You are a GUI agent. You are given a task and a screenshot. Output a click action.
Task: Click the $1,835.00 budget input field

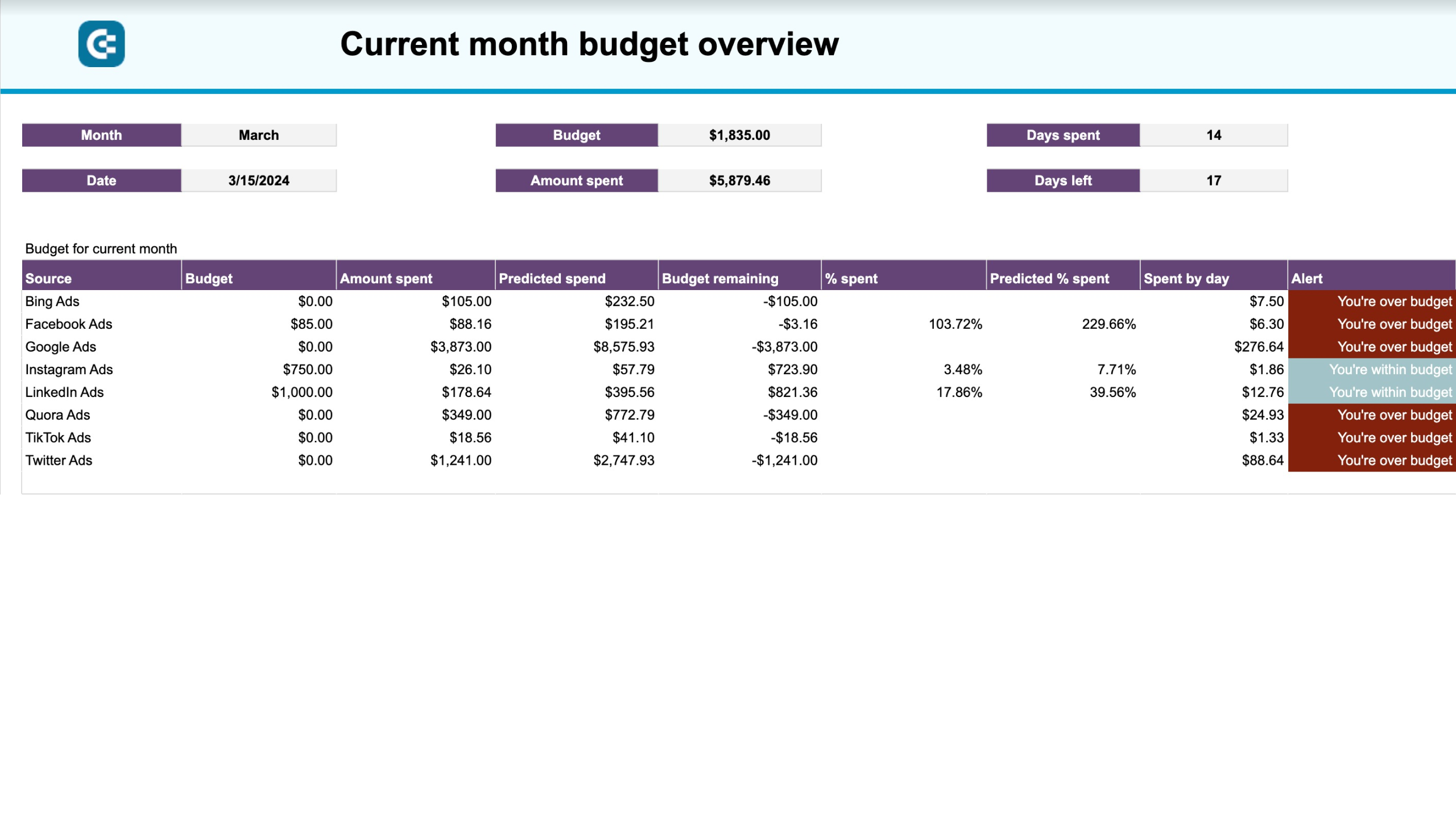click(x=740, y=134)
